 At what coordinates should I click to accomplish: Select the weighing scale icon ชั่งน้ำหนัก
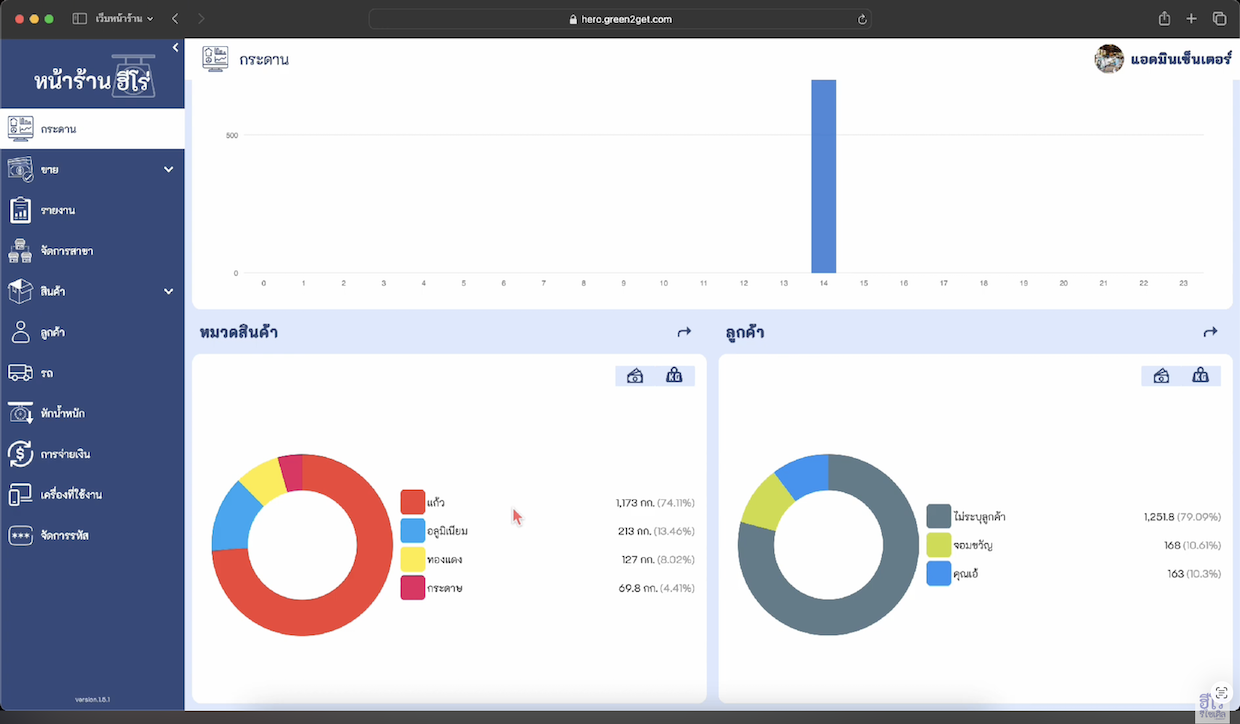20,413
